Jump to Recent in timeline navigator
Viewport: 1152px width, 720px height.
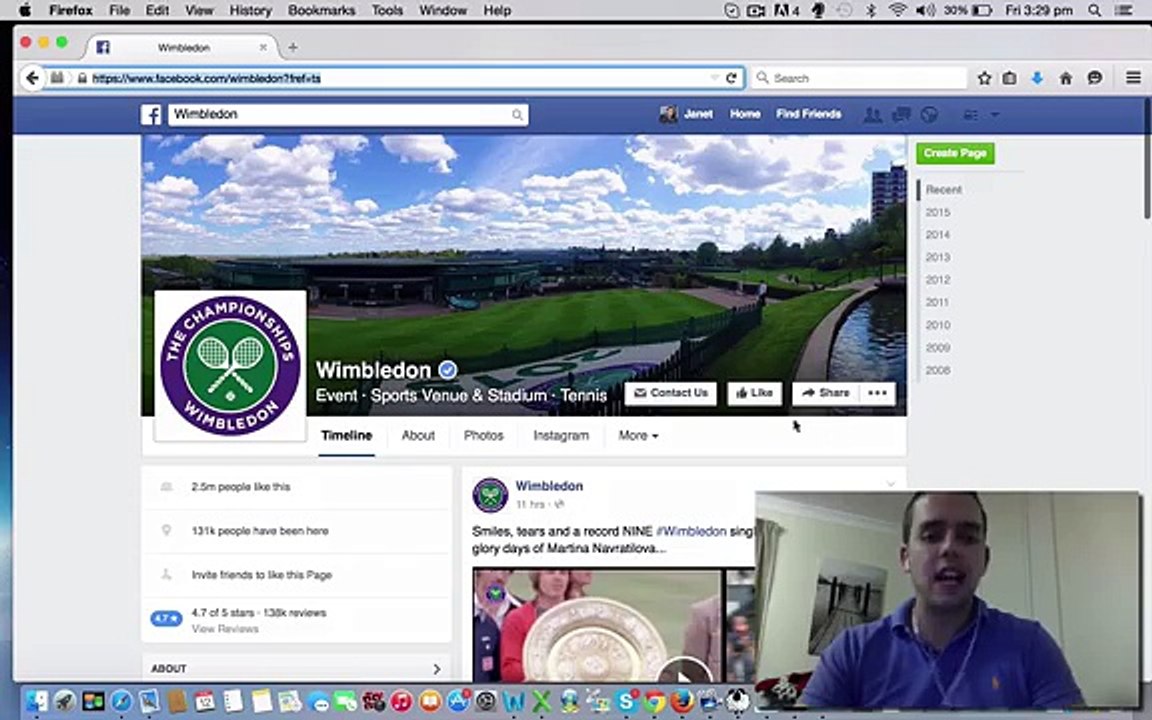point(943,190)
